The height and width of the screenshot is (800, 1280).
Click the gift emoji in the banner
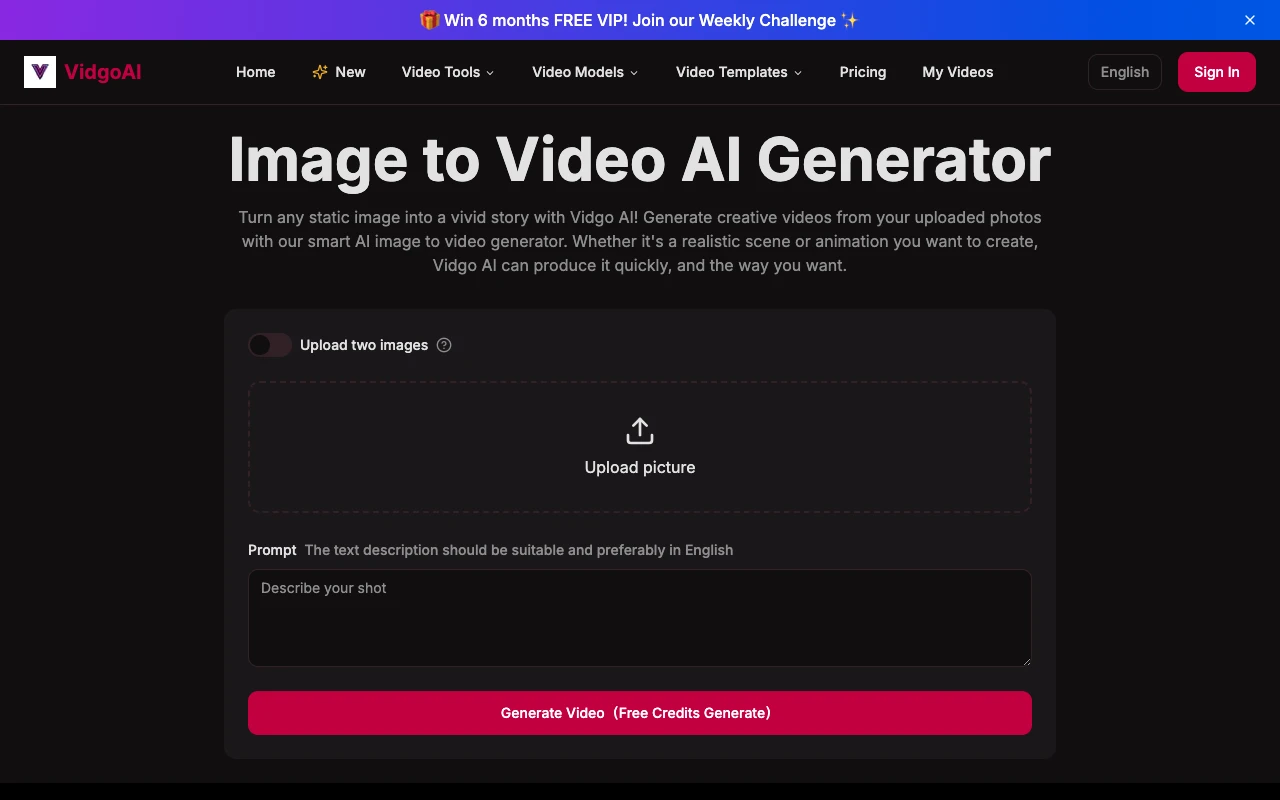click(x=432, y=20)
